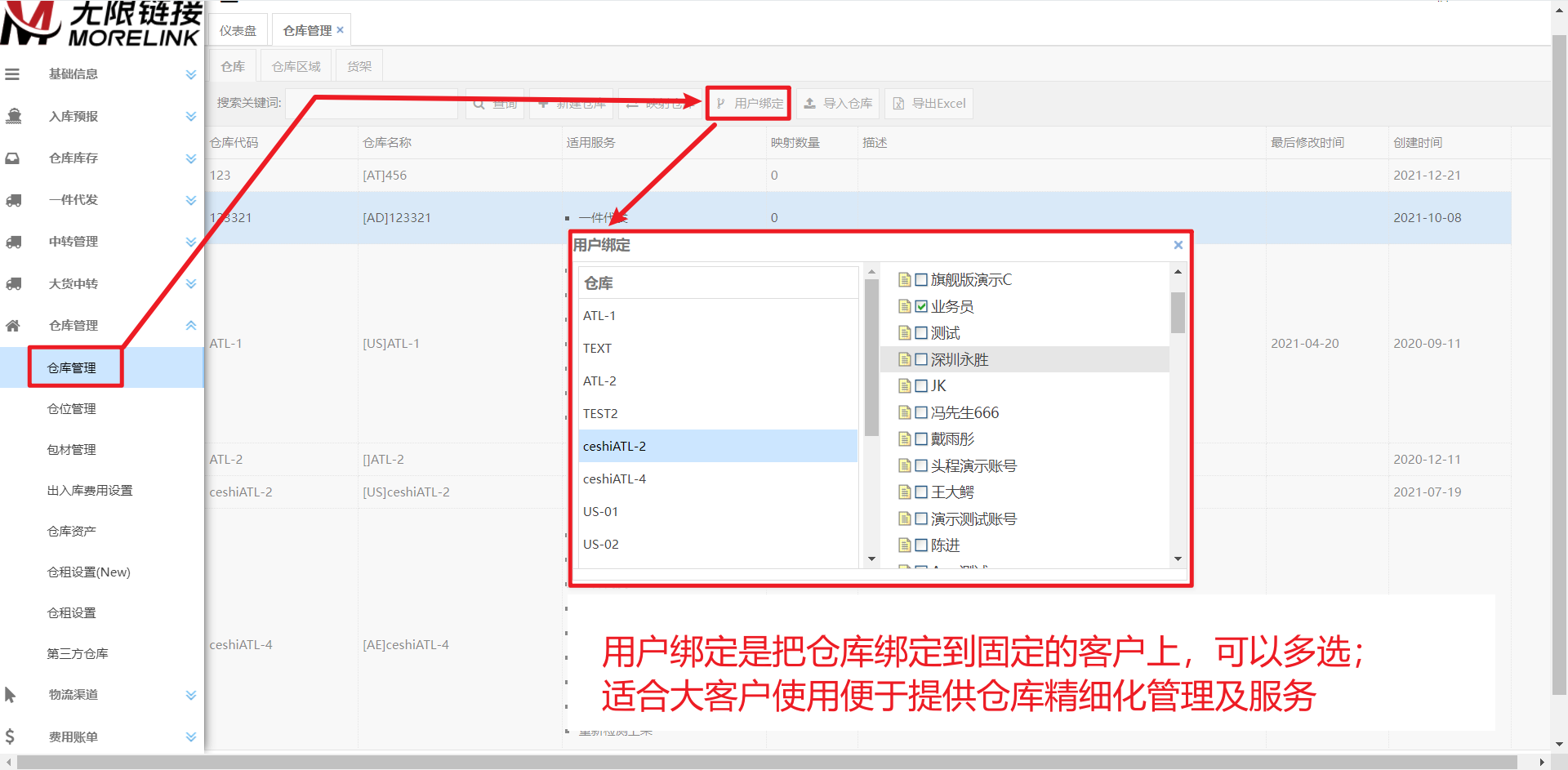Click the document icon beside 头程演示账号
1568x770 pixels.
click(x=905, y=465)
